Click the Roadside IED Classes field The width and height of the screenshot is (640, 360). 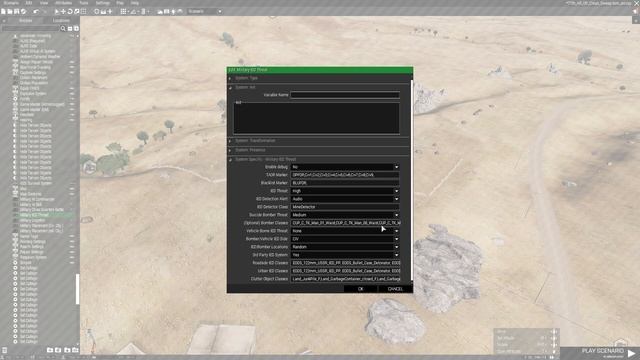click(x=345, y=263)
